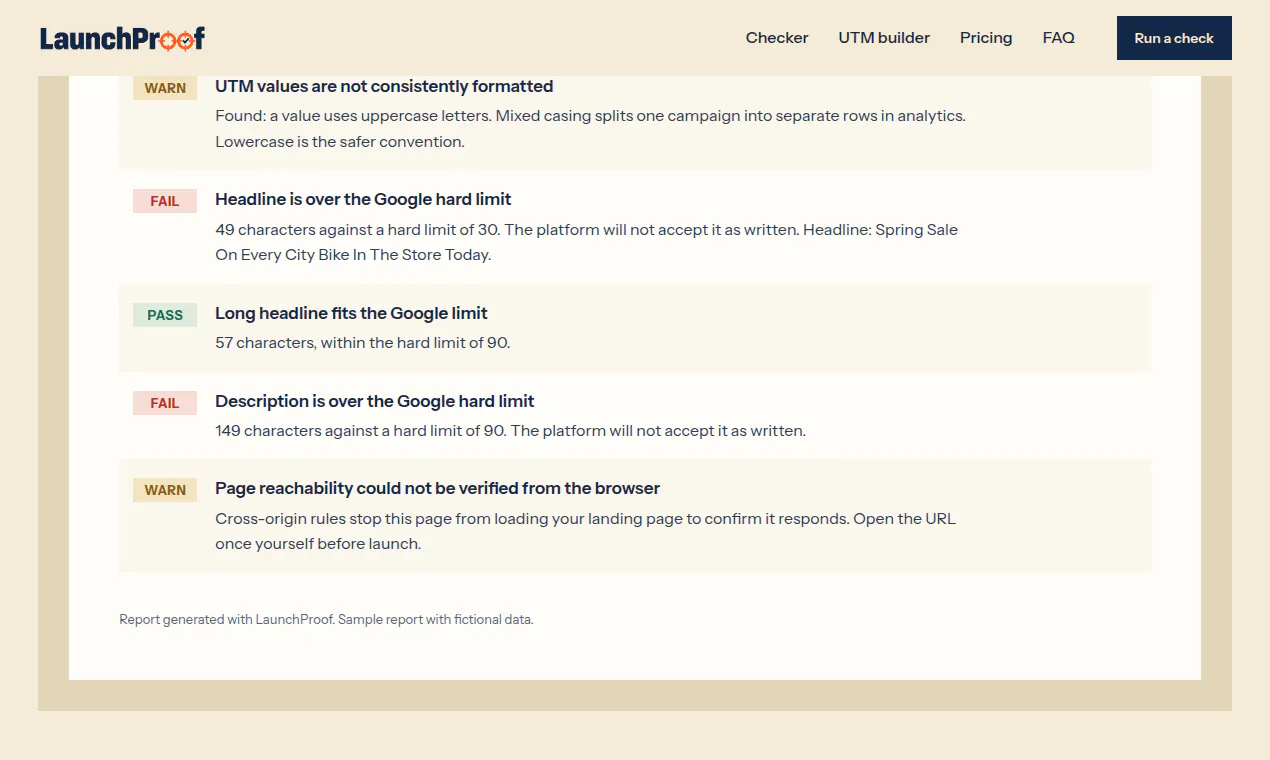Screen dimensions: 1270x760
Task: Select the Long headline fits the Google limit title
Action: coord(351,313)
